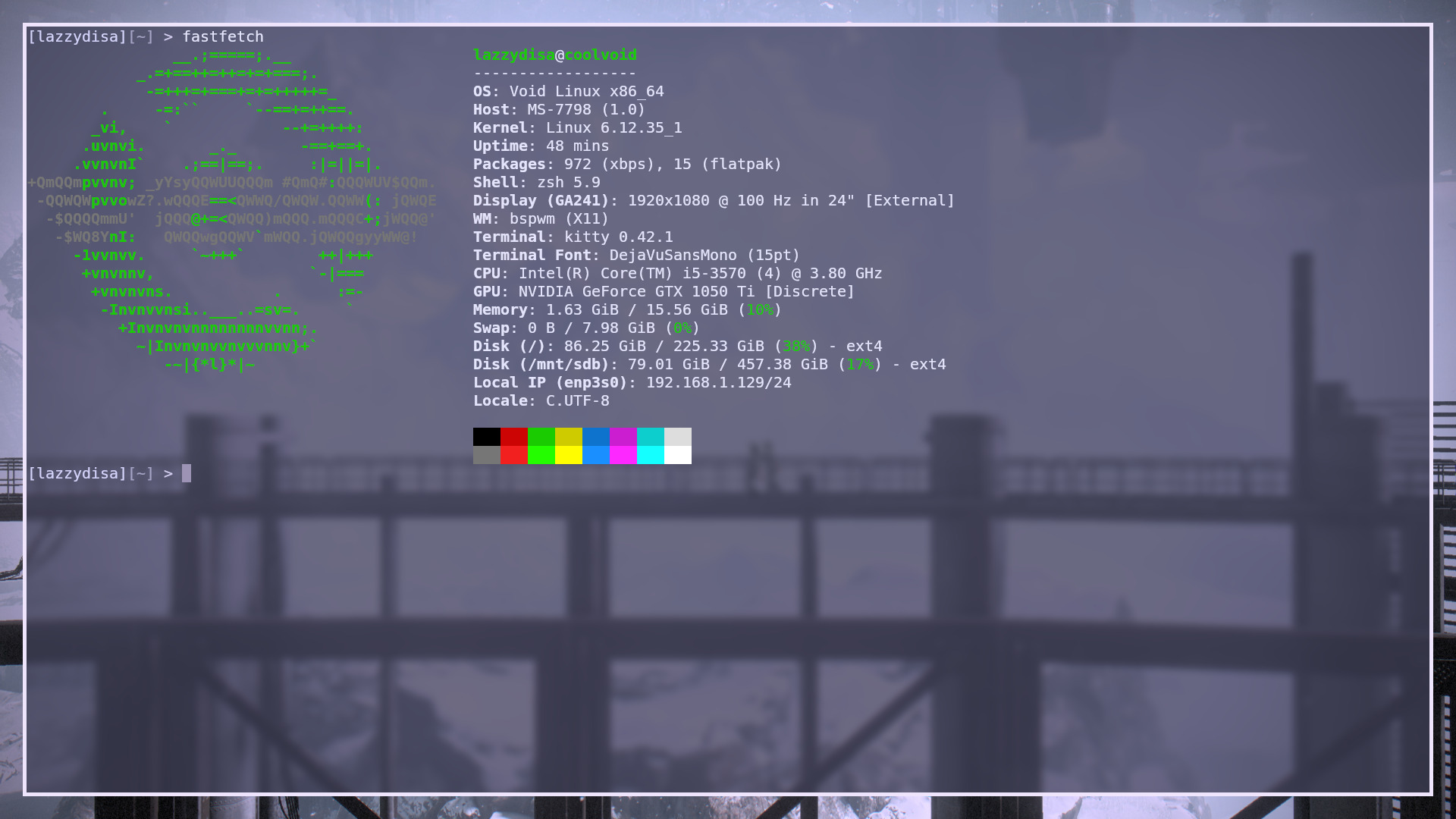
Task: Click the lazzydisa@coolvoid title text
Action: (554, 55)
